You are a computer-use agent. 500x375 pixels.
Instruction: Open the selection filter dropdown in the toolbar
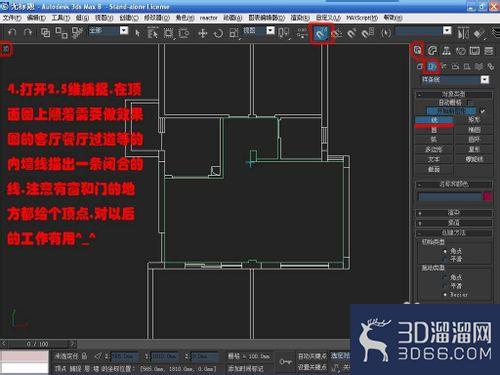124,31
